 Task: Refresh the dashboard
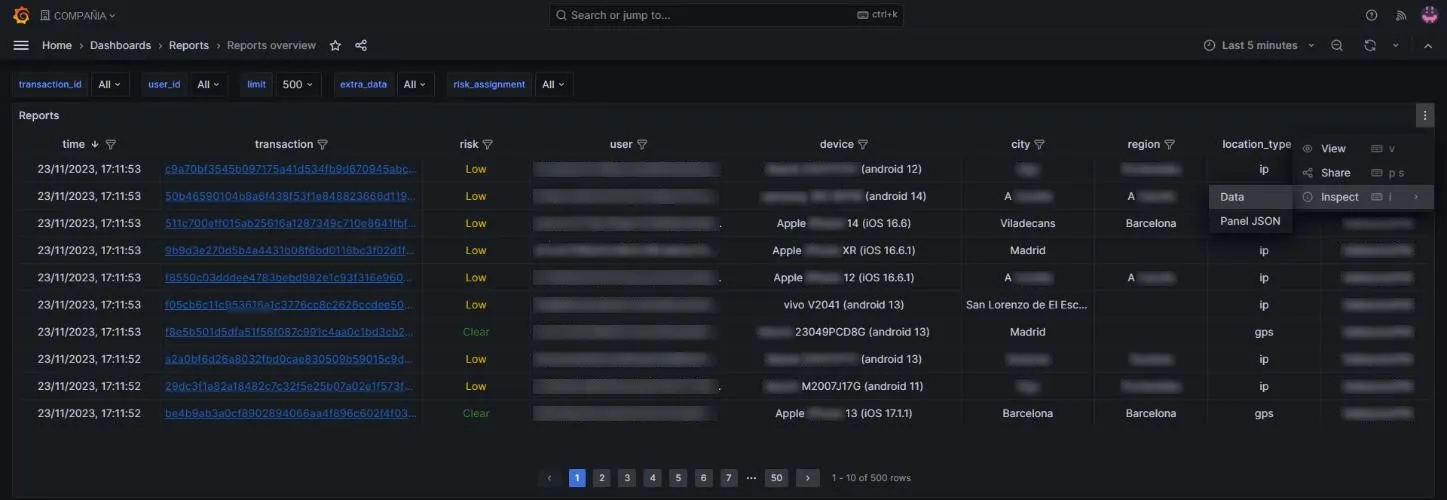click(1370, 45)
